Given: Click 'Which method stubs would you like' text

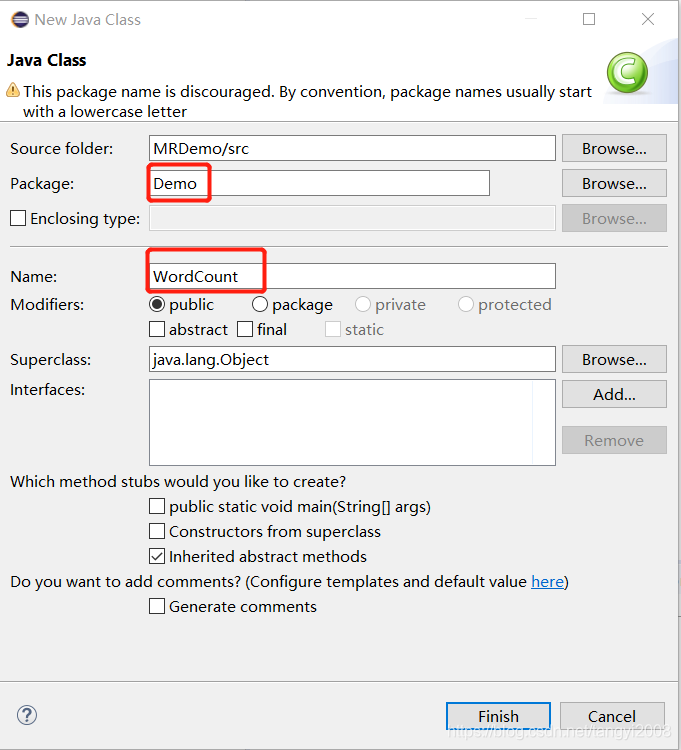Looking at the screenshot, I should 178,482.
